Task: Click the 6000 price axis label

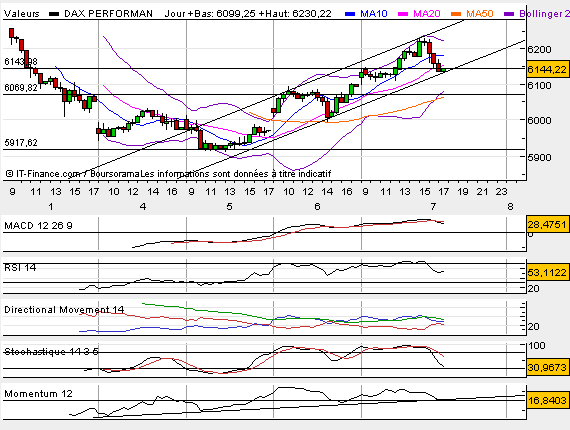Action: pos(539,120)
